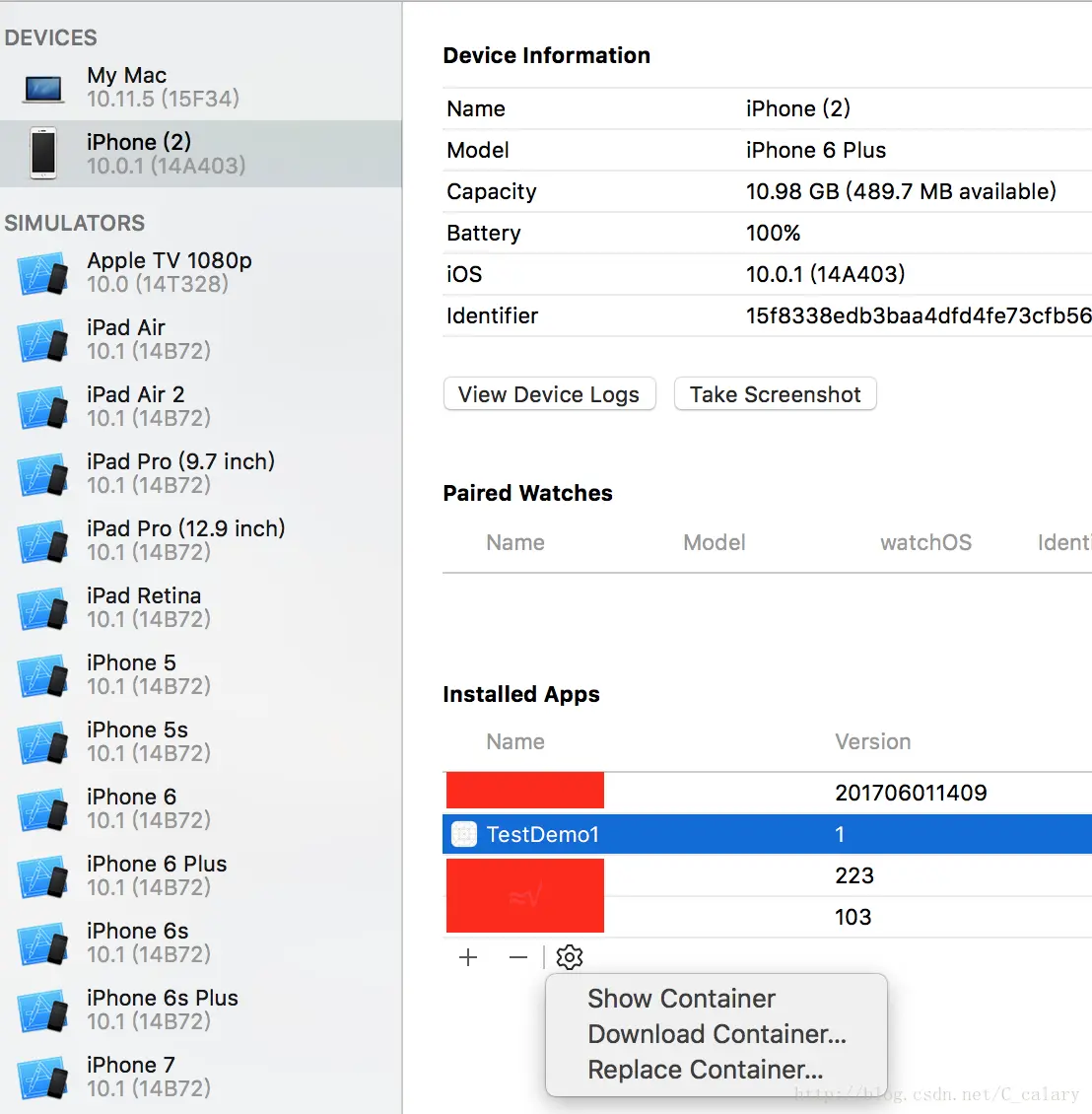Screen dimensions: 1092x1114
Task: Select the iPhone 6s Plus simulator row
Action: pyautogui.click(x=201, y=1010)
